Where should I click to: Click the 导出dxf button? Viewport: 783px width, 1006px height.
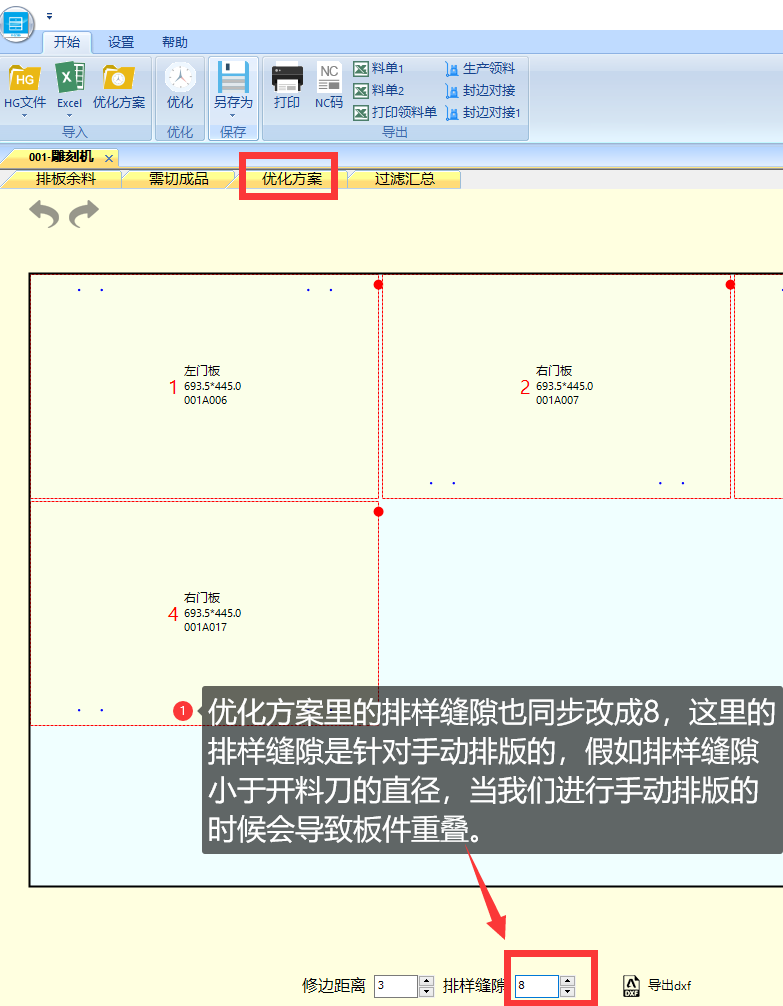pyautogui.click(x=657, y=985)
